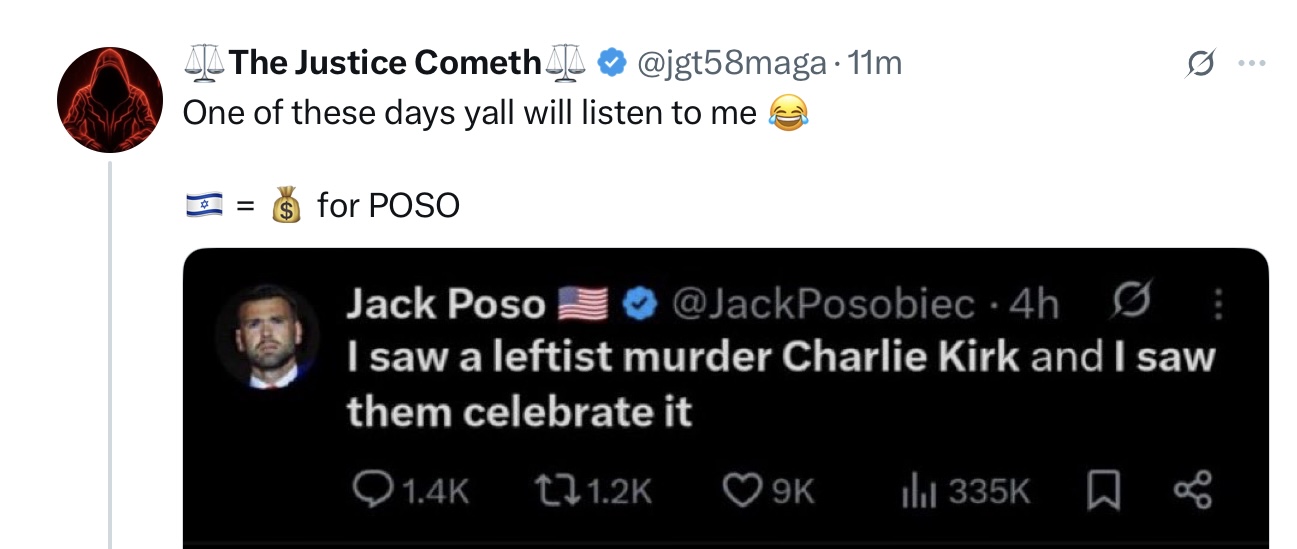Screen dimensions: 1297x549
Task: Click the red hooded profile avatar
Action: pyautogui.click(x=108, y=98)
